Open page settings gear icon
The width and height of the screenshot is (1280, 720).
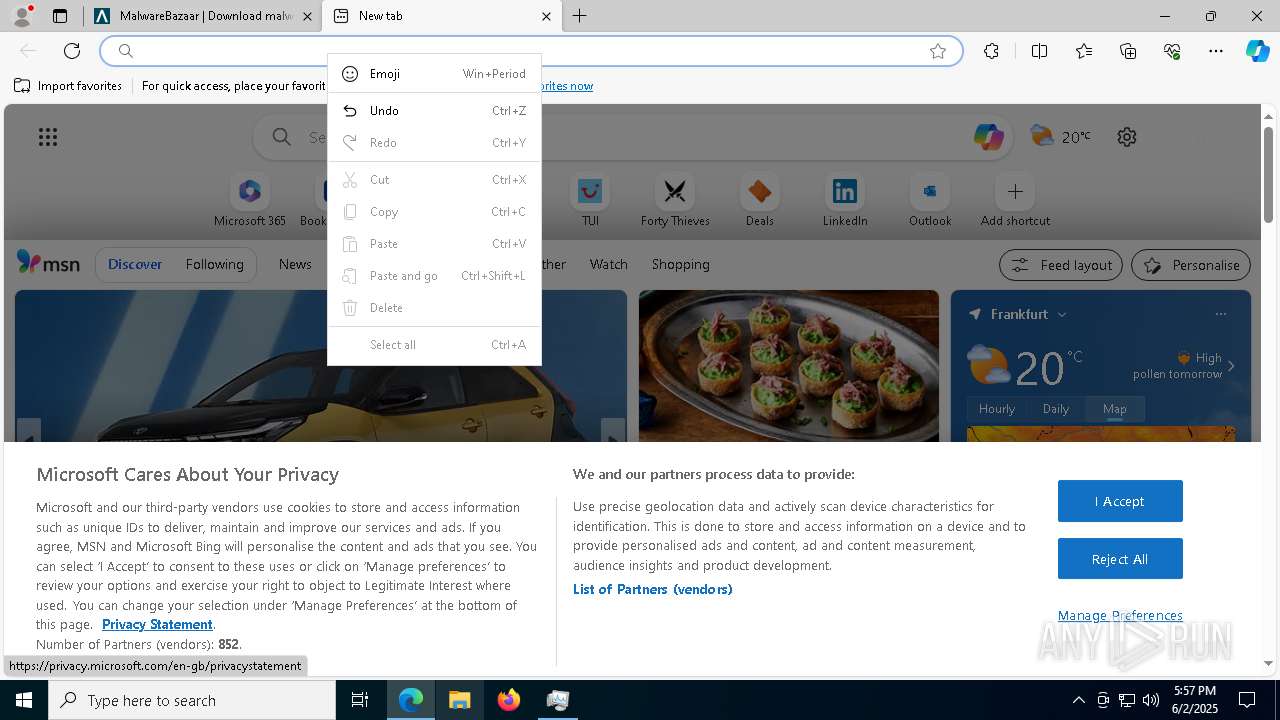pos(1127,137)
